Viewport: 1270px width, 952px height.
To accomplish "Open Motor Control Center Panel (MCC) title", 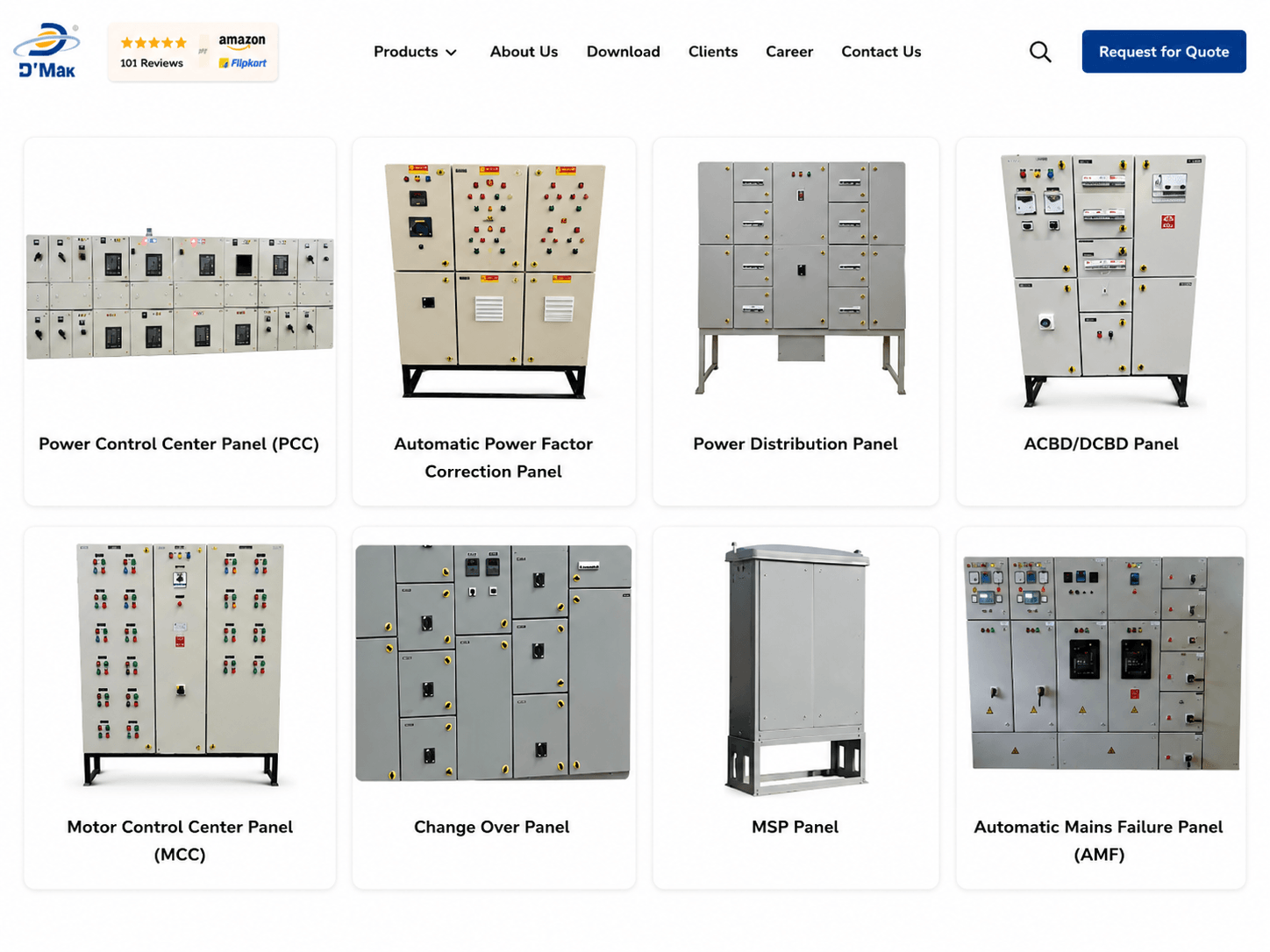I will click(x=180, y=841).
